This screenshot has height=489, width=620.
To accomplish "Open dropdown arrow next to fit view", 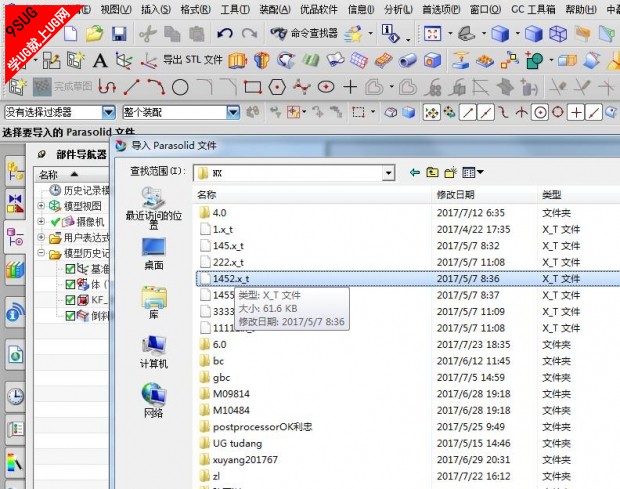I will 450,34.
